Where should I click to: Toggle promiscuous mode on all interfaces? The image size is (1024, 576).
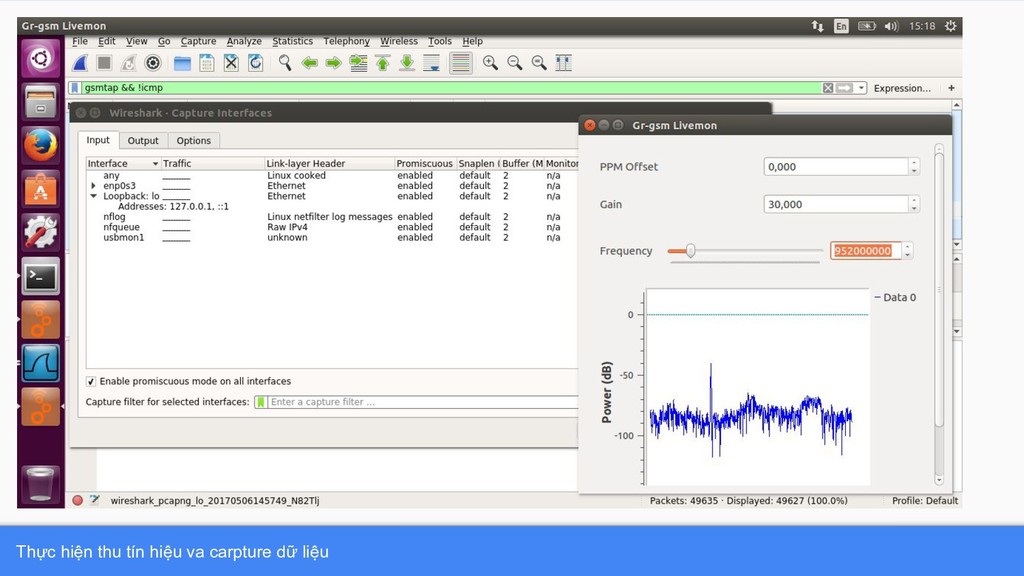91,381
